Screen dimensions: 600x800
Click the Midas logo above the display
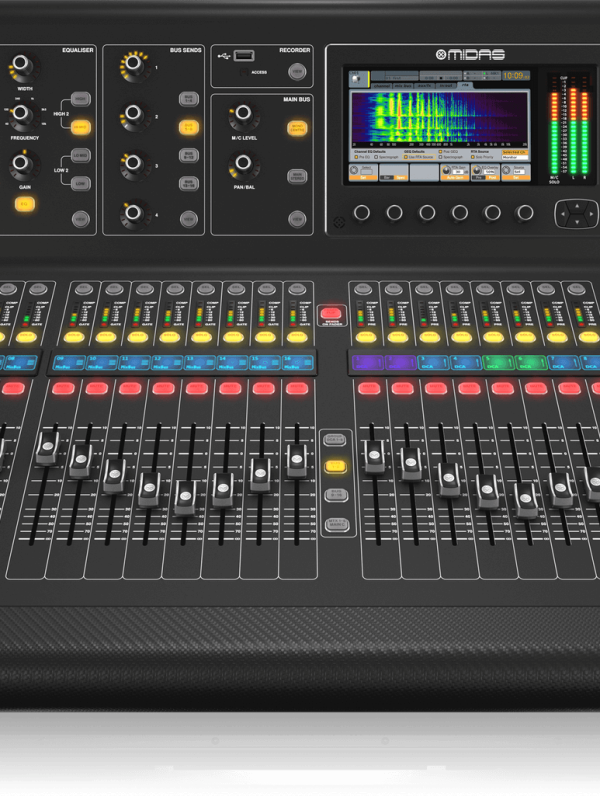click(x=470, y=55)
